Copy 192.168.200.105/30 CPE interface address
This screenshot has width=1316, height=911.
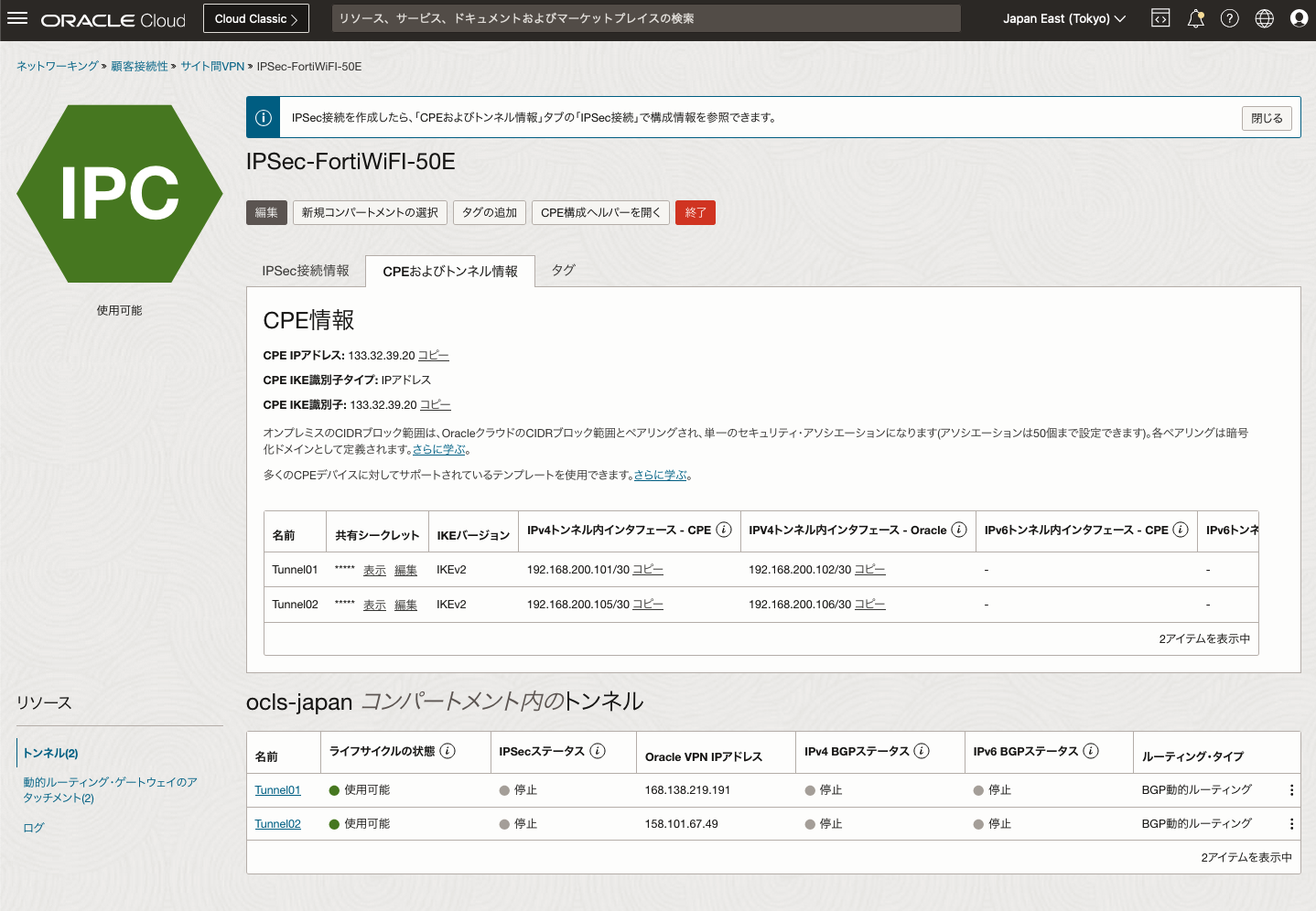pos(648,605)
